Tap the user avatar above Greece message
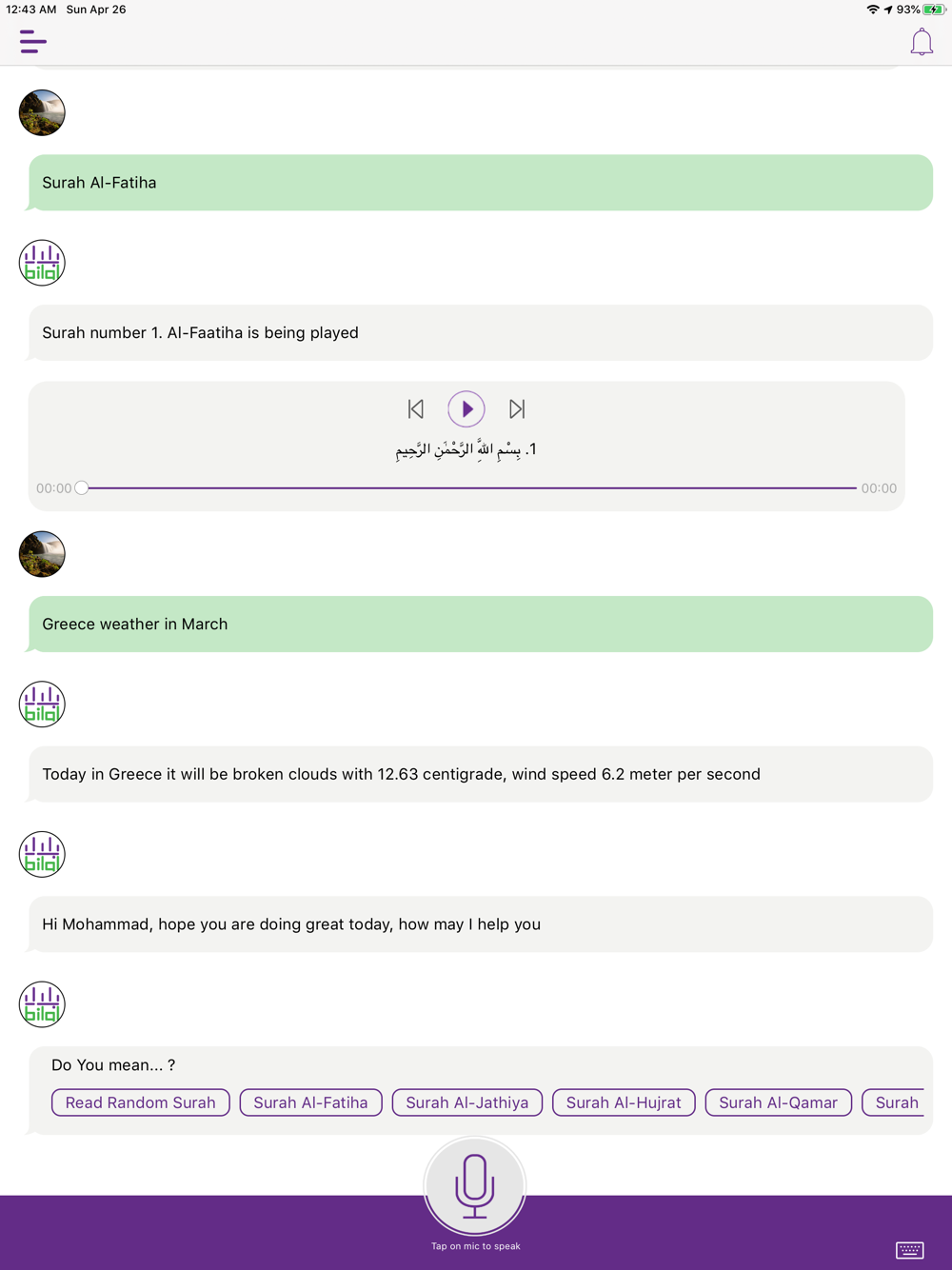This screenshot has height=1270, width=952. [x=42, y=554]
